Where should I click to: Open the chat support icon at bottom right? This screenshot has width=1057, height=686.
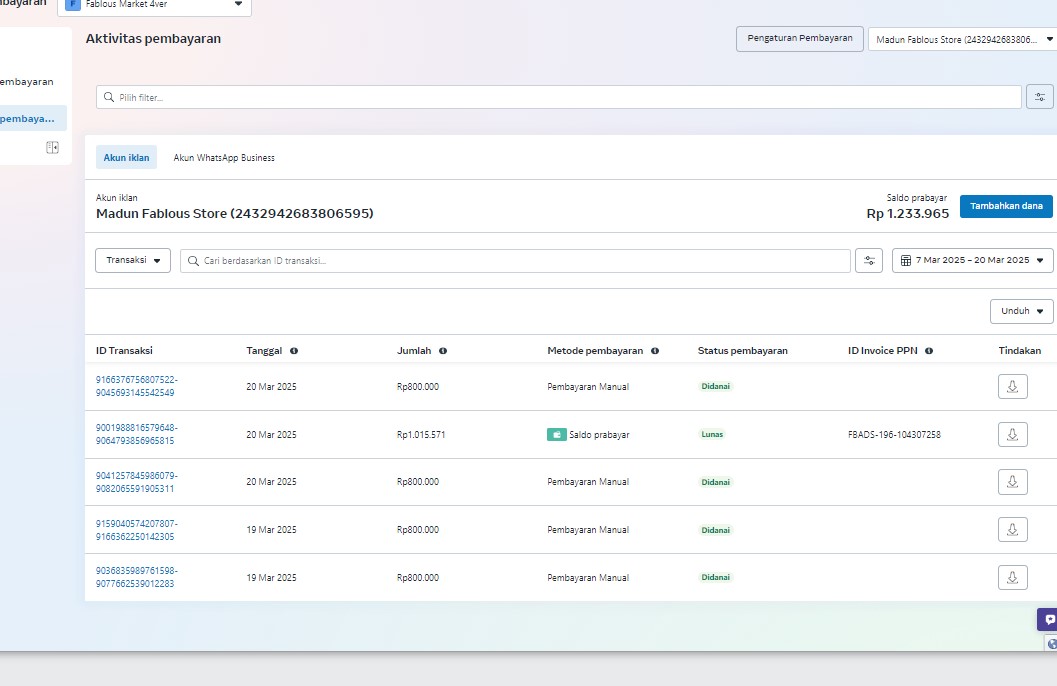point(1048,620)
